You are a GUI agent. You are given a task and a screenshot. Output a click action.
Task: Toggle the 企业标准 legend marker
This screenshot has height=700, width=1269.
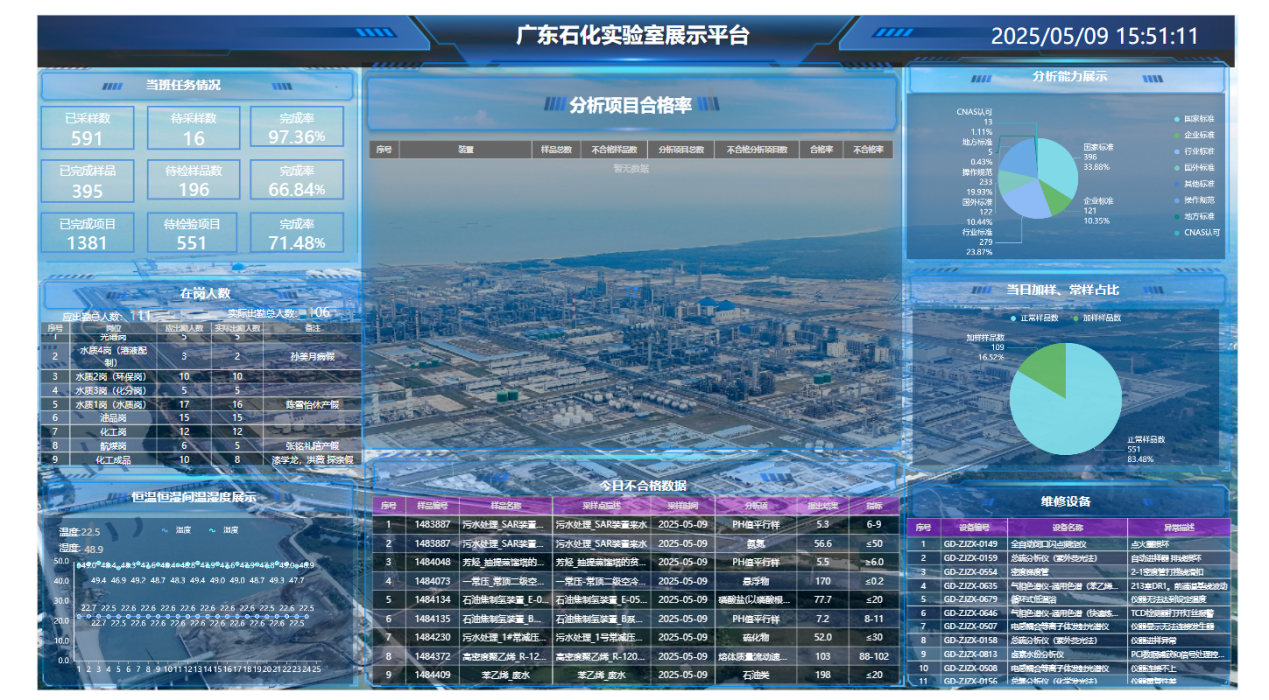click(1176, 135)
